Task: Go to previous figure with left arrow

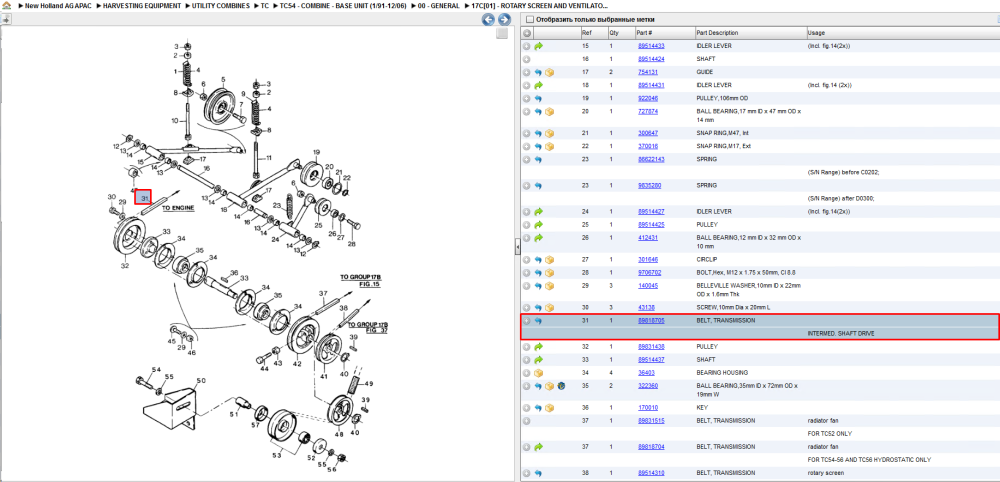Action: [488, 20]
